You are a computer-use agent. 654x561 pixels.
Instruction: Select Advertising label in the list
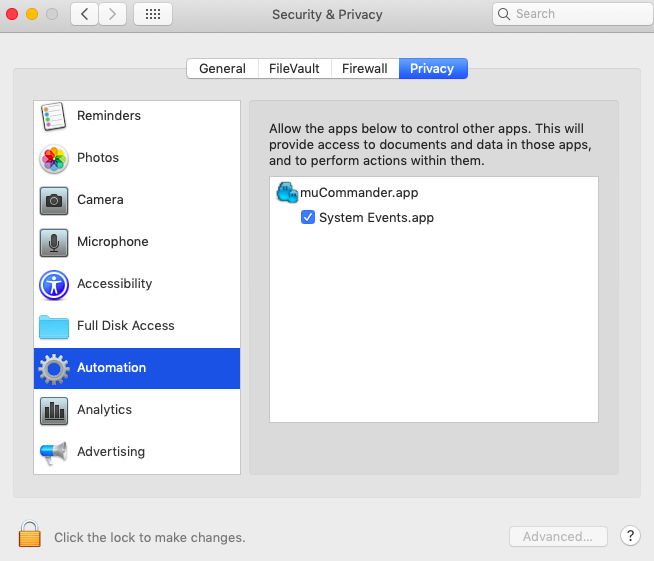point(111,452)
